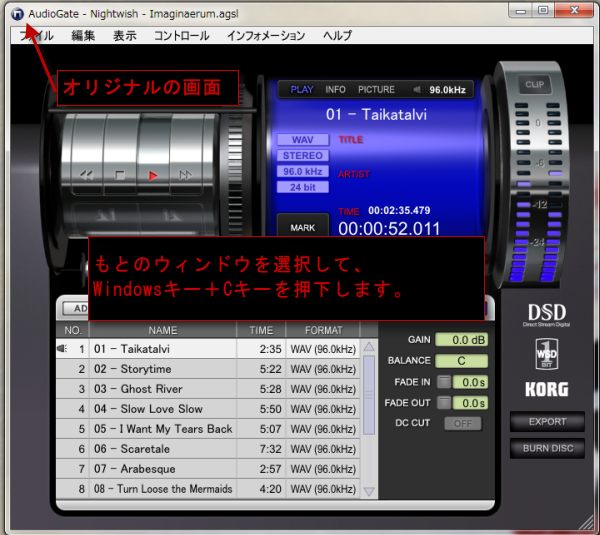Click the EXPORT button
This screenshot has width=600, height=535.
click(x=548, y=422)
